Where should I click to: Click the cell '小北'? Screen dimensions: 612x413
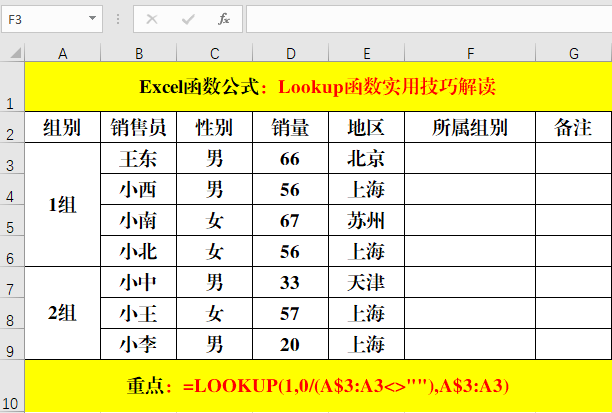(x=139, y=251)
